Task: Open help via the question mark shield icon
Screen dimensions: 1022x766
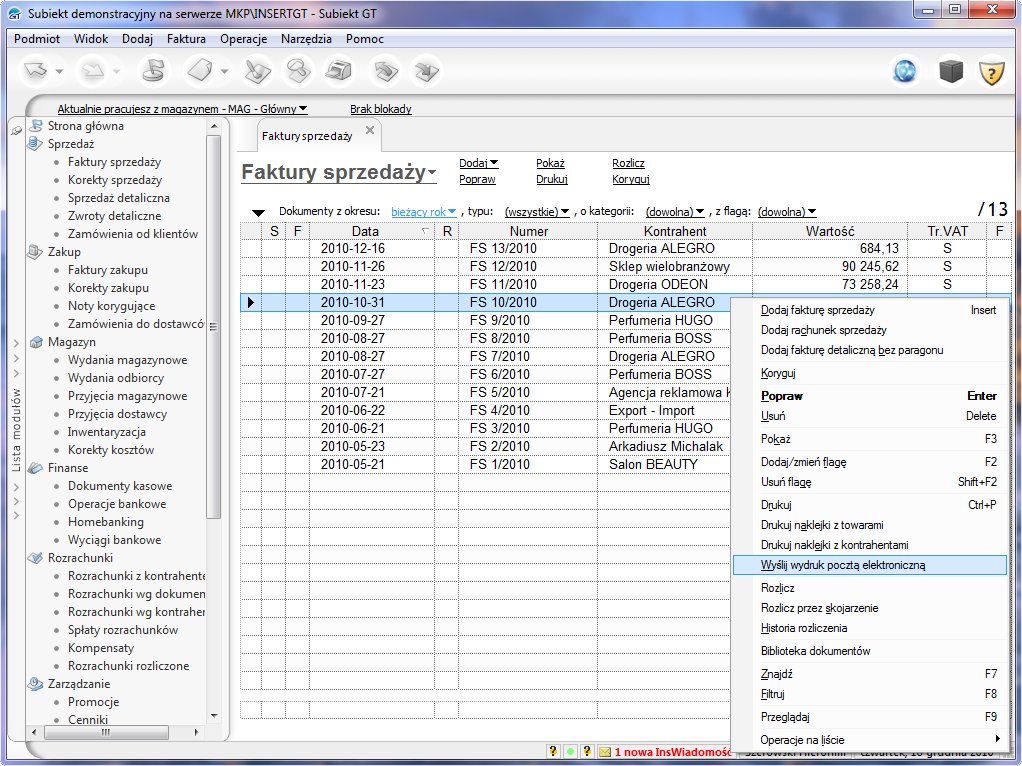Action: pyautogui.click(x=990, y=72)
